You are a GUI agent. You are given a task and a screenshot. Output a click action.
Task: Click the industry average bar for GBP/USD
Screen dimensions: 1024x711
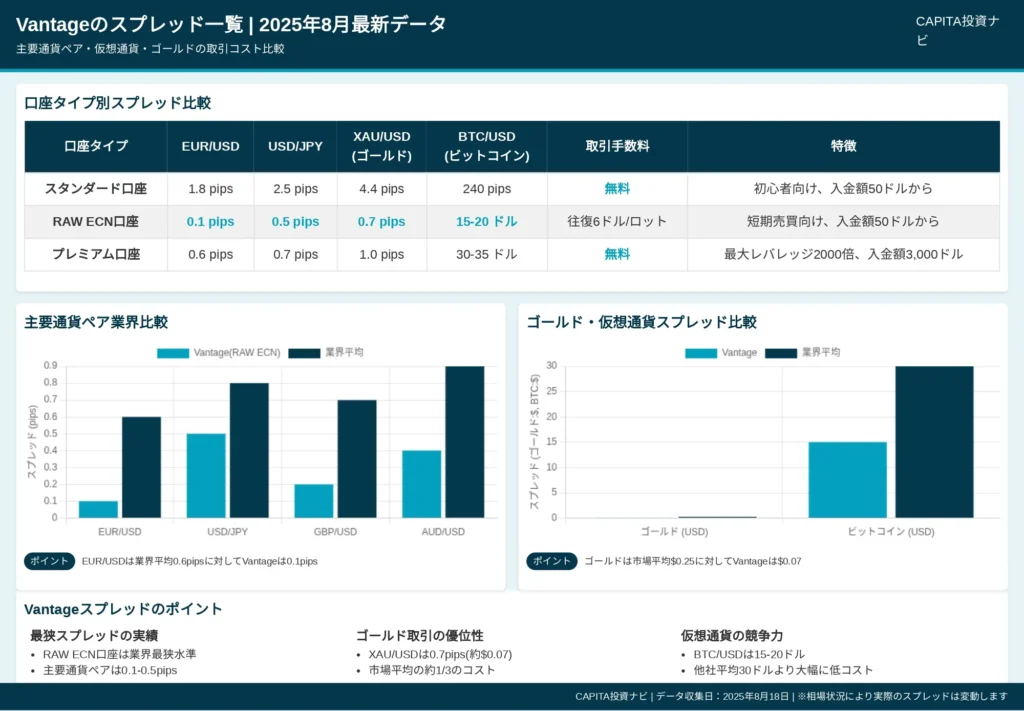(357, 459)
